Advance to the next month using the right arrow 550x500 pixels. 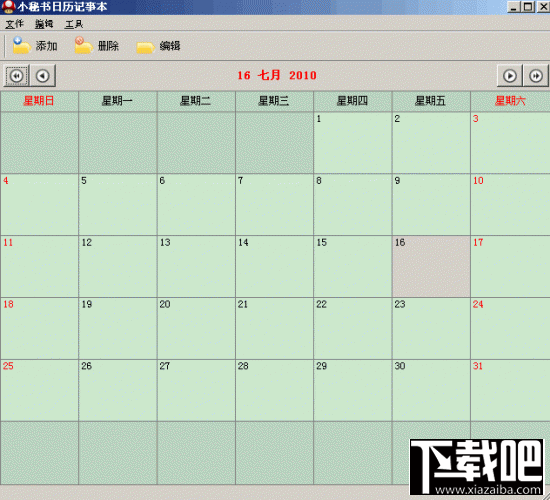[510, 75]
